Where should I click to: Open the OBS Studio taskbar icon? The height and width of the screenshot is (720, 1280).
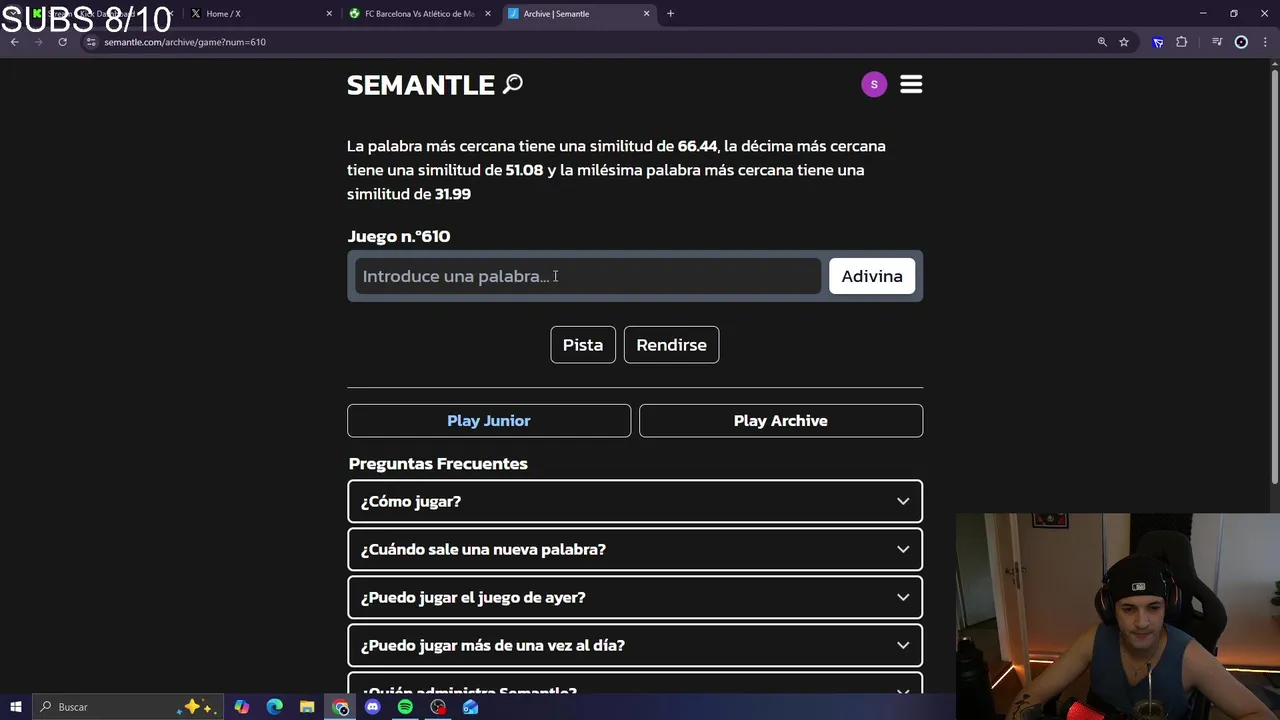(x=438, y=707)
